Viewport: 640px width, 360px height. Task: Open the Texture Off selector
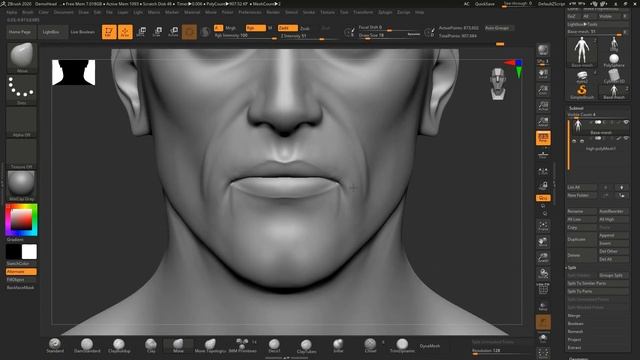click(x=22, y=154)
